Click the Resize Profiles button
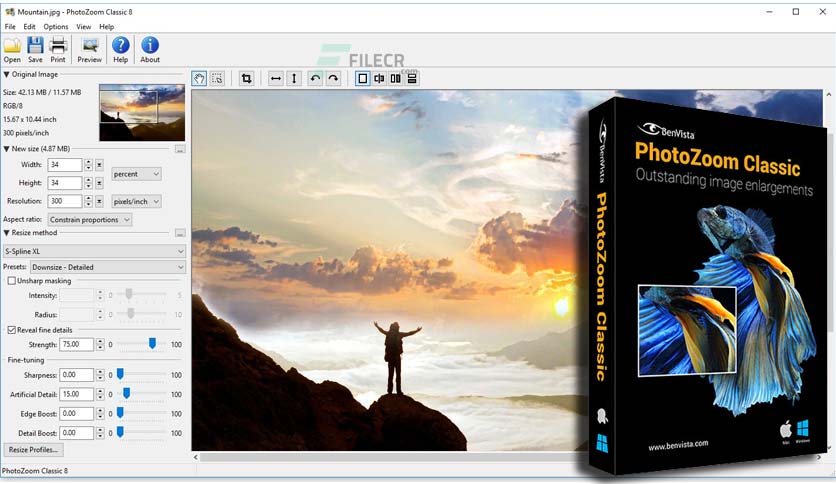 pyautogui.click(x=33, y=450)
